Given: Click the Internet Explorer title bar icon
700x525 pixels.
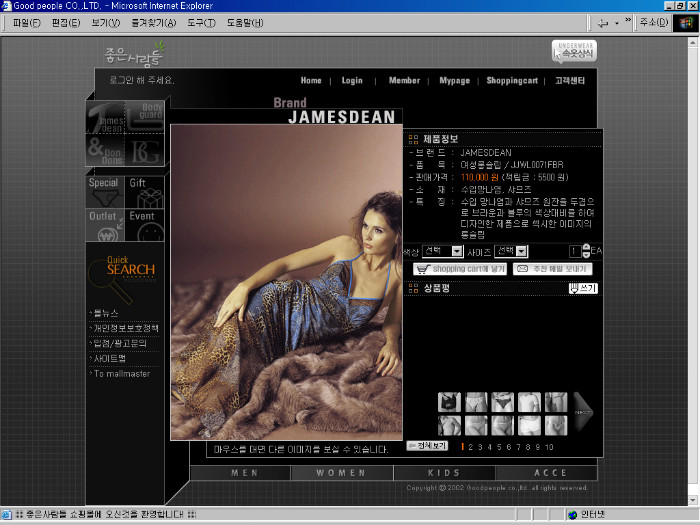Looking at the screenshot, I should point(7,6).
